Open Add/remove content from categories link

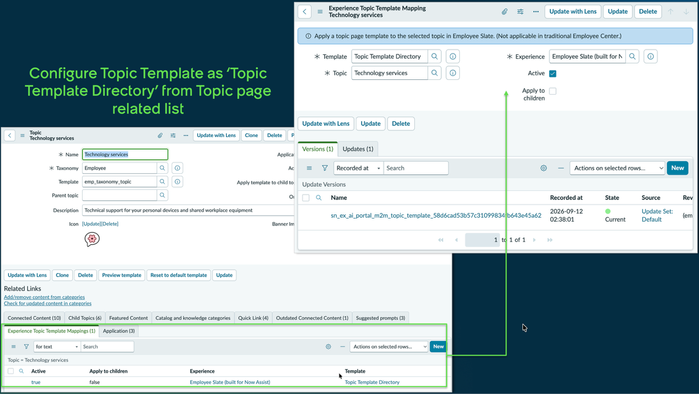coord(44,297)
